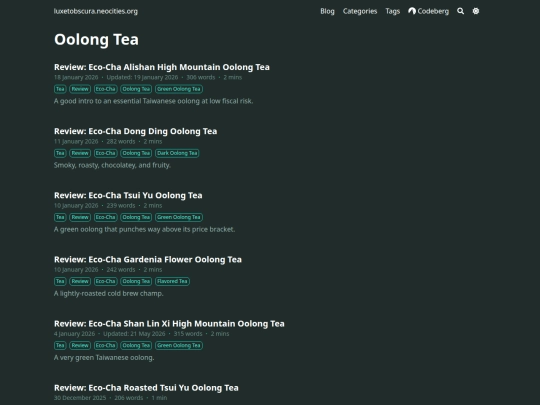The height and width of the screenshot is (405, 540).
Task: Click Eco-Cha tag under Shan Lin Xi review
Action: (x=106, y=345)
